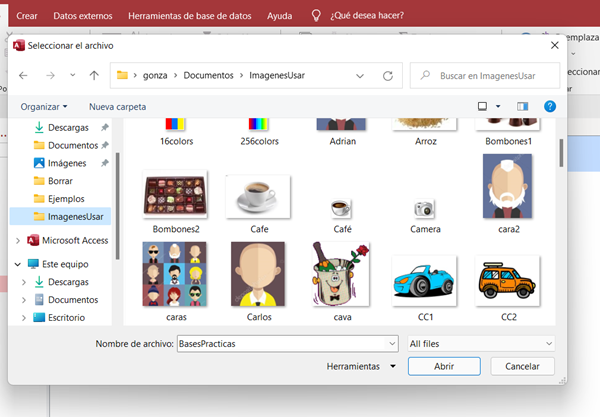Select the CC1 blue car image

pos(424,286)
